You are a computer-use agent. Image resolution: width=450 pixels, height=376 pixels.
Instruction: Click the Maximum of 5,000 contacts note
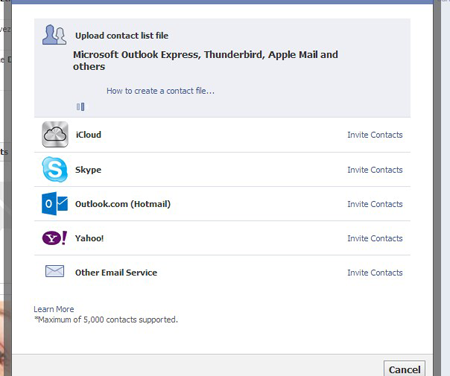click(x=106, y=320)
